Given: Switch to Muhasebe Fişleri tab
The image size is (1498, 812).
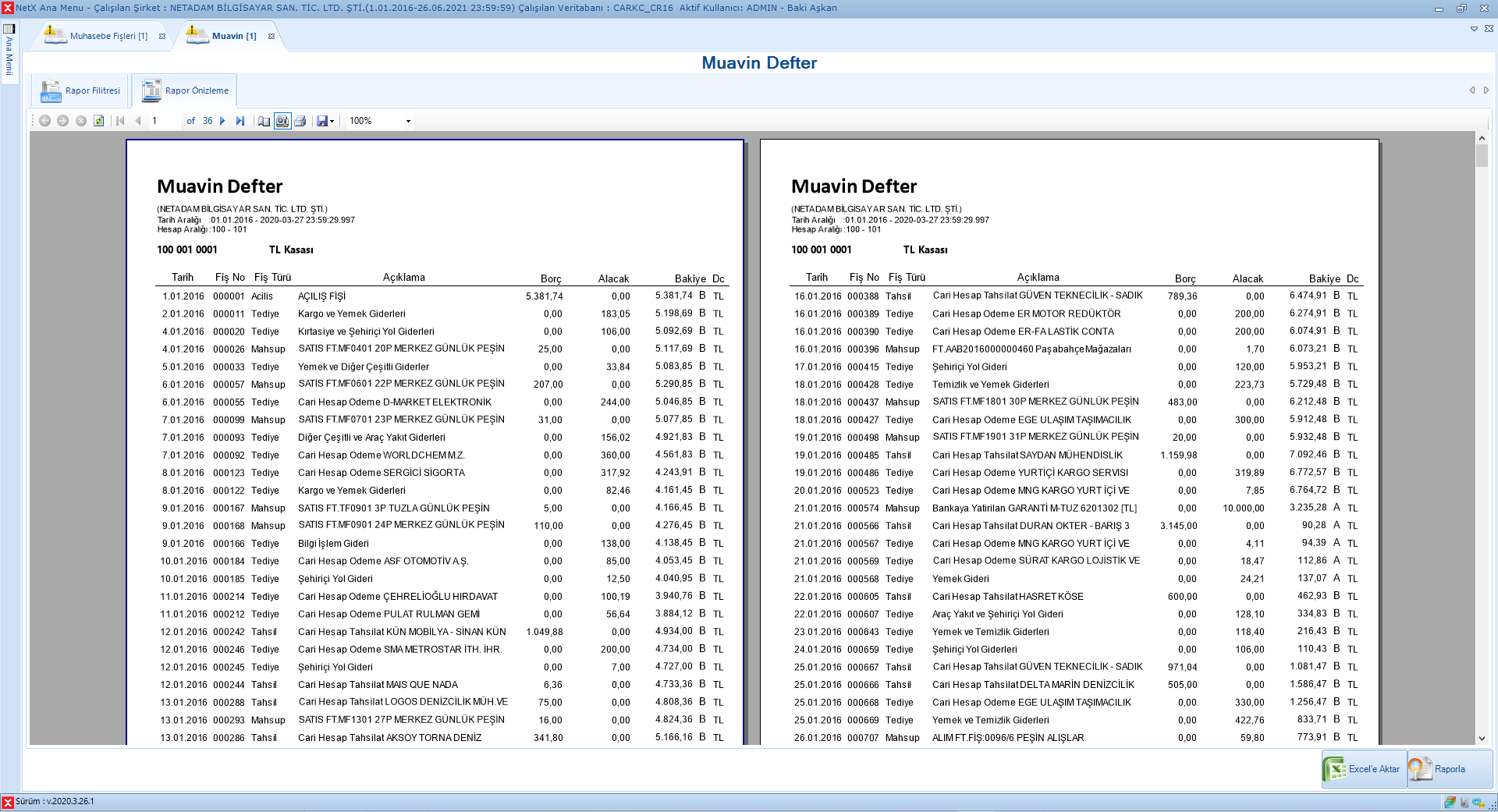Looking at the screenshot, I should [x=108, y=36].
